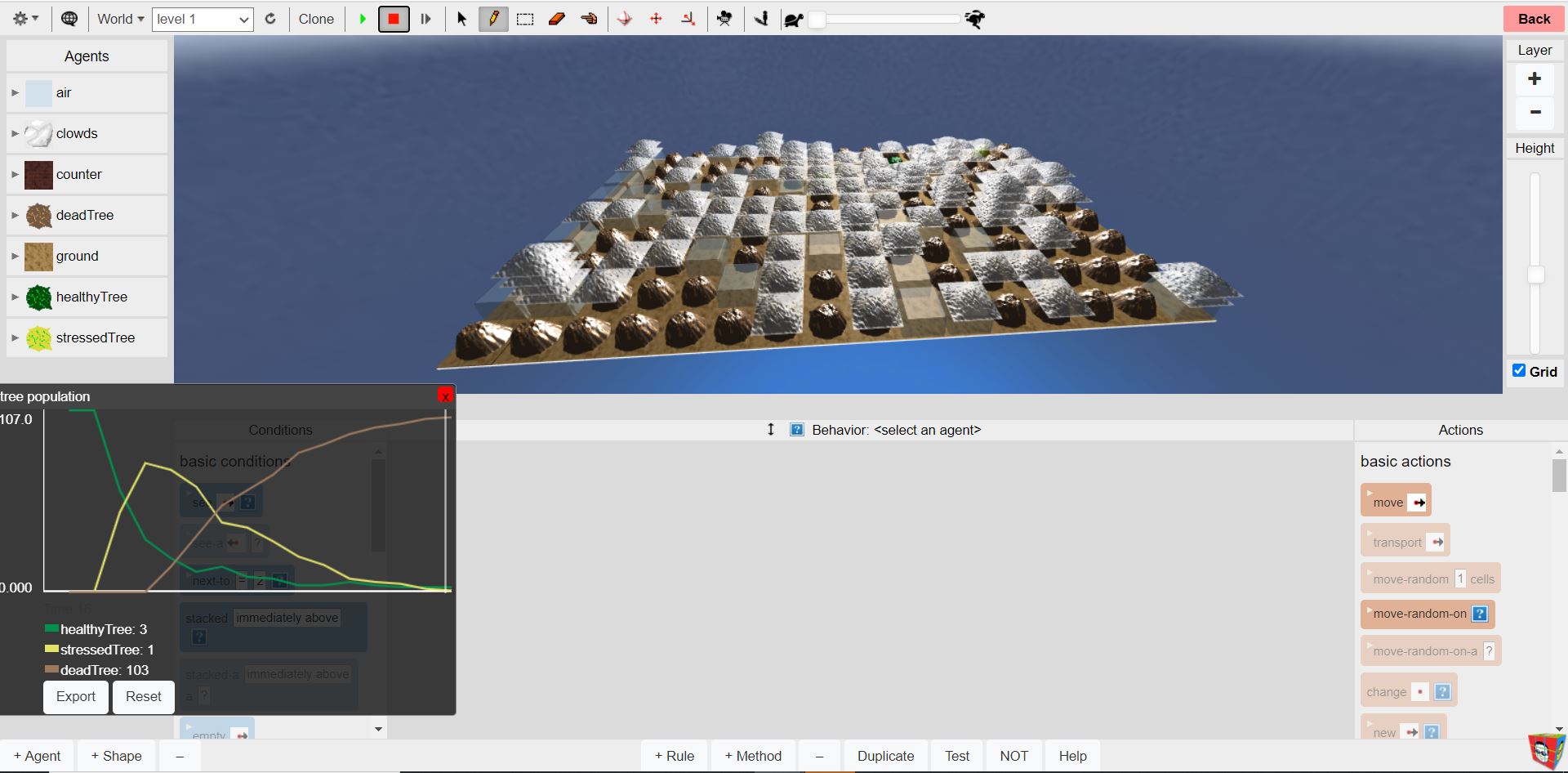Click the behavior help question icon
Screen dimensions: 1568x773
click(797, 430)
